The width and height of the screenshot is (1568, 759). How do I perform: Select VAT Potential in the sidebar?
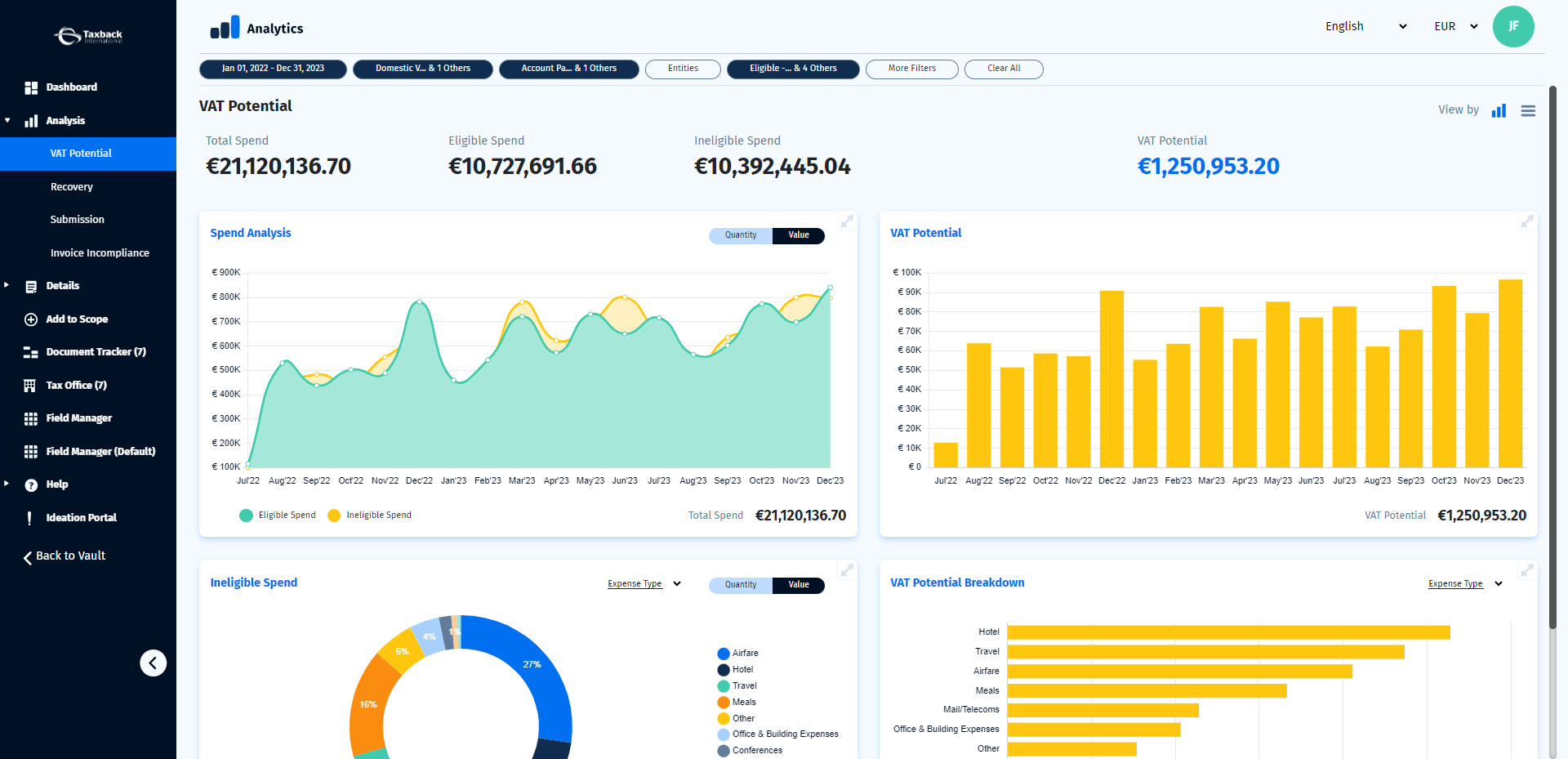pos(88,154)
